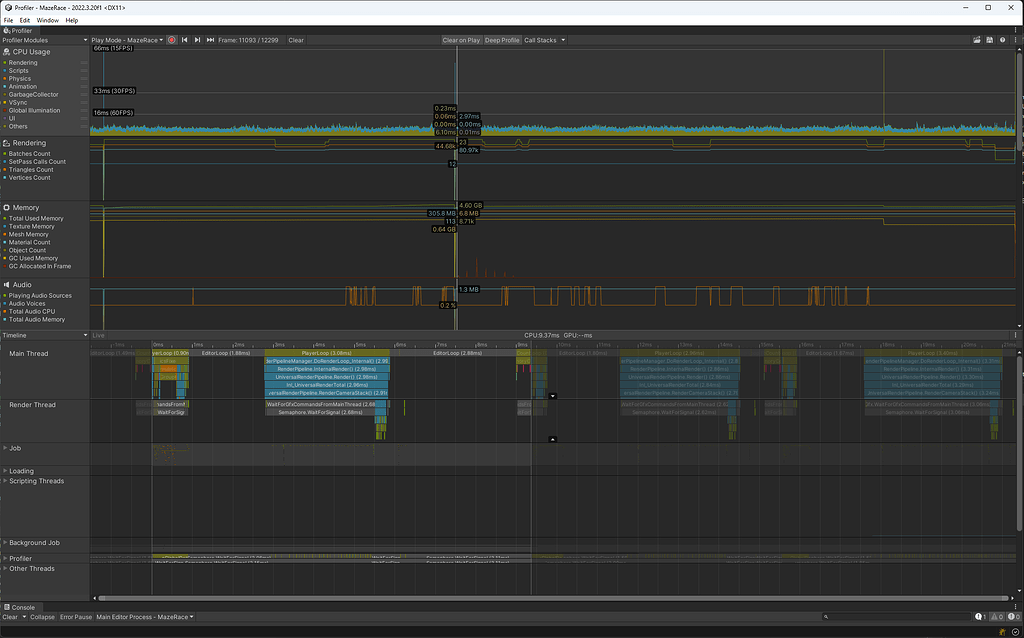Click Collapse in the Console toolbar

[x=42, y=617]
